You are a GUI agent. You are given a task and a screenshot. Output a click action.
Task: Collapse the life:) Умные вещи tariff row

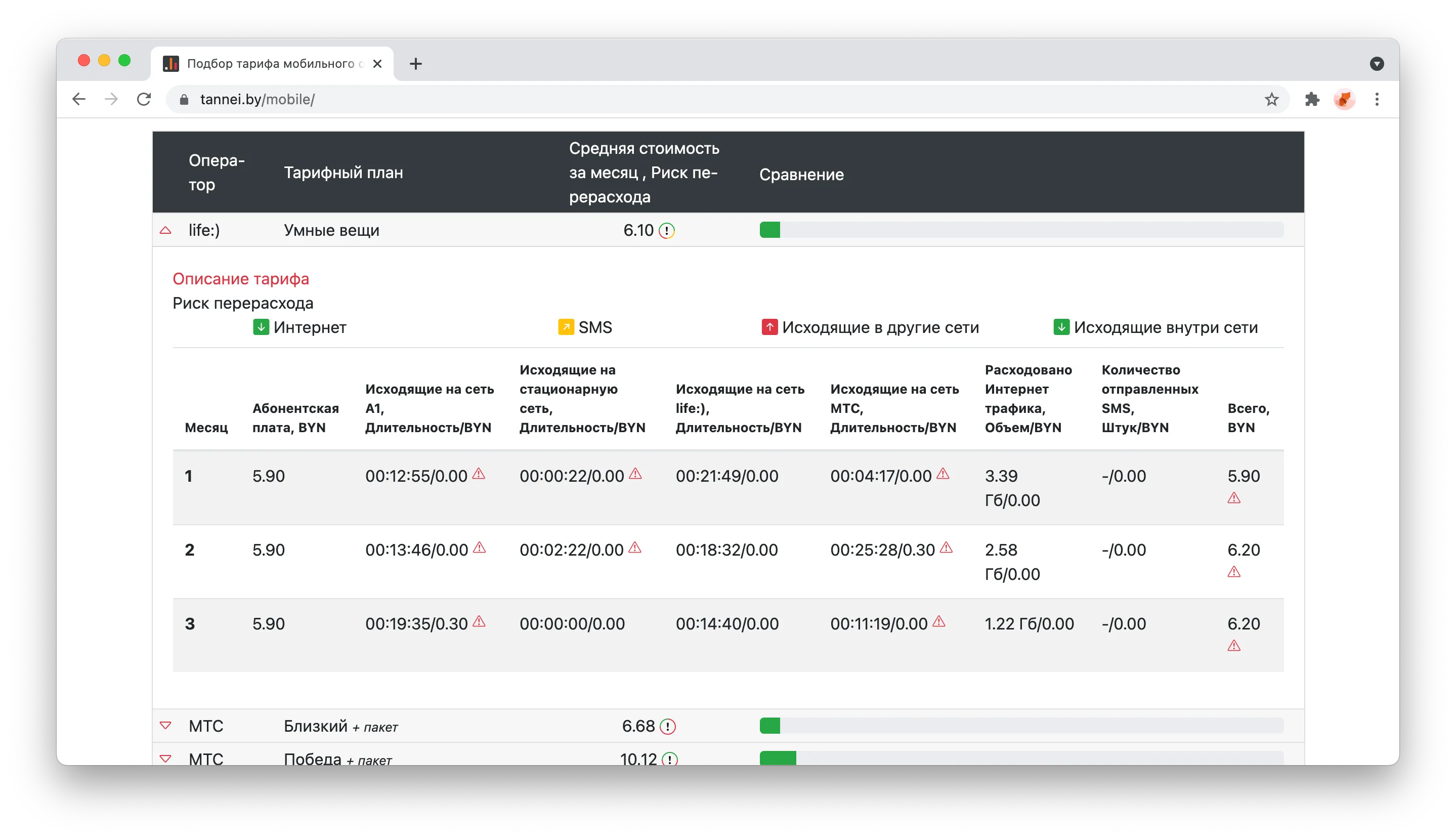(x=165, y=230)
